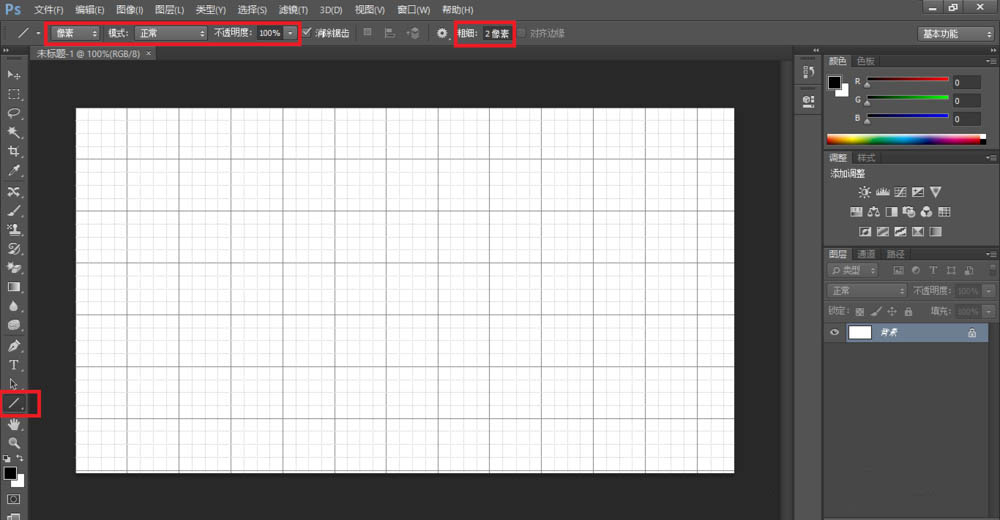Select the Line shape tool
The height and width of the screenshot is (520, 1000).
point(13,403)
